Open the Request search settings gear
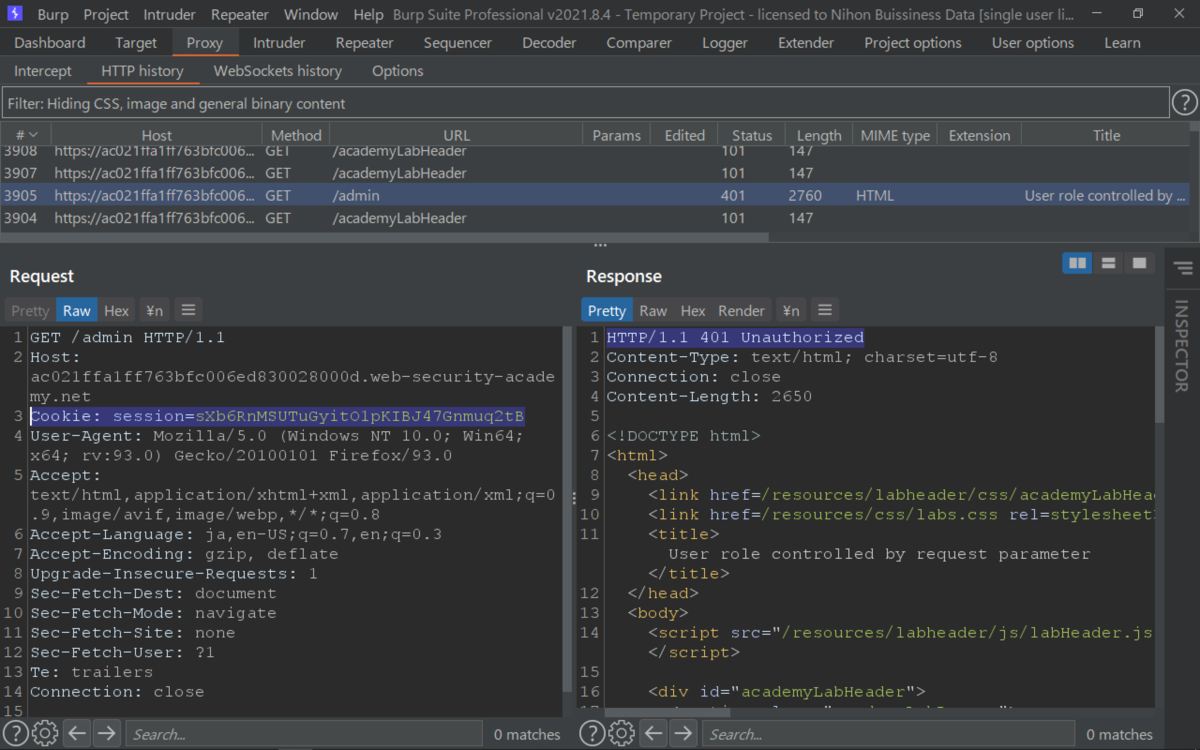Image resolution: width=1200 pixels, height=750 pixels. (x=45, y=733)
